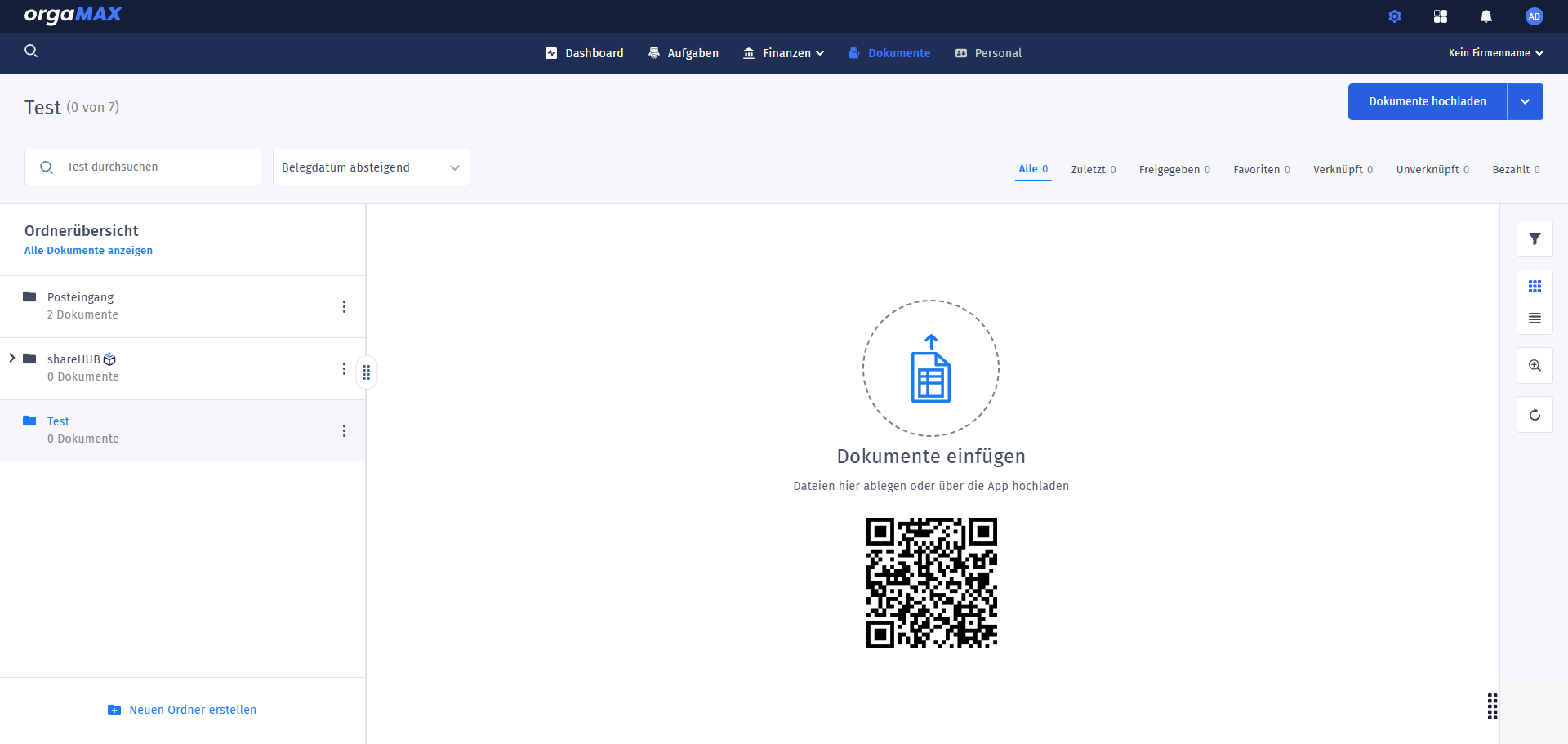
Task: Click the folder panel resize grip handle
Action: click(x=367, y=372)
